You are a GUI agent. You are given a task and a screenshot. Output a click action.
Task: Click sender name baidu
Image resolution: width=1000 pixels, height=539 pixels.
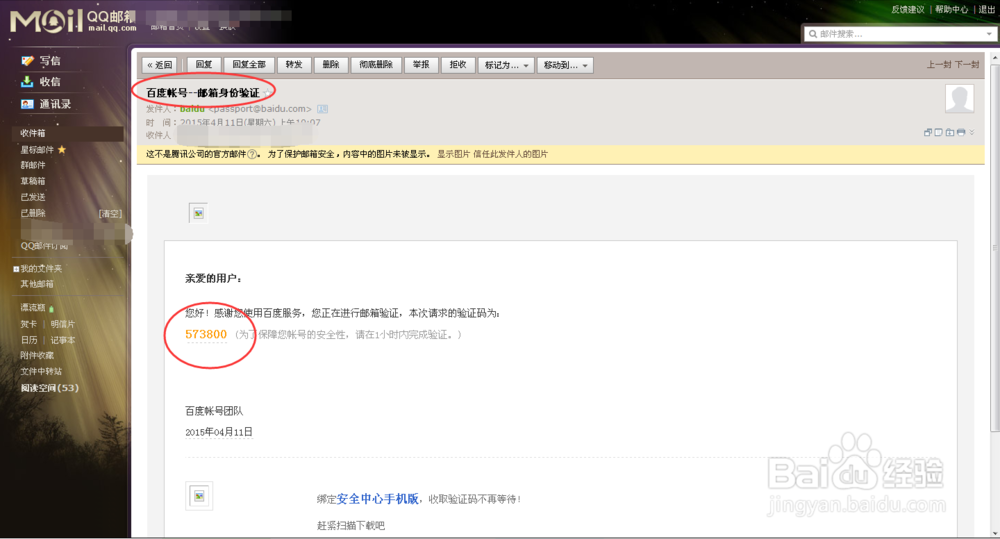pyautogui.click(x=192, y=109)
